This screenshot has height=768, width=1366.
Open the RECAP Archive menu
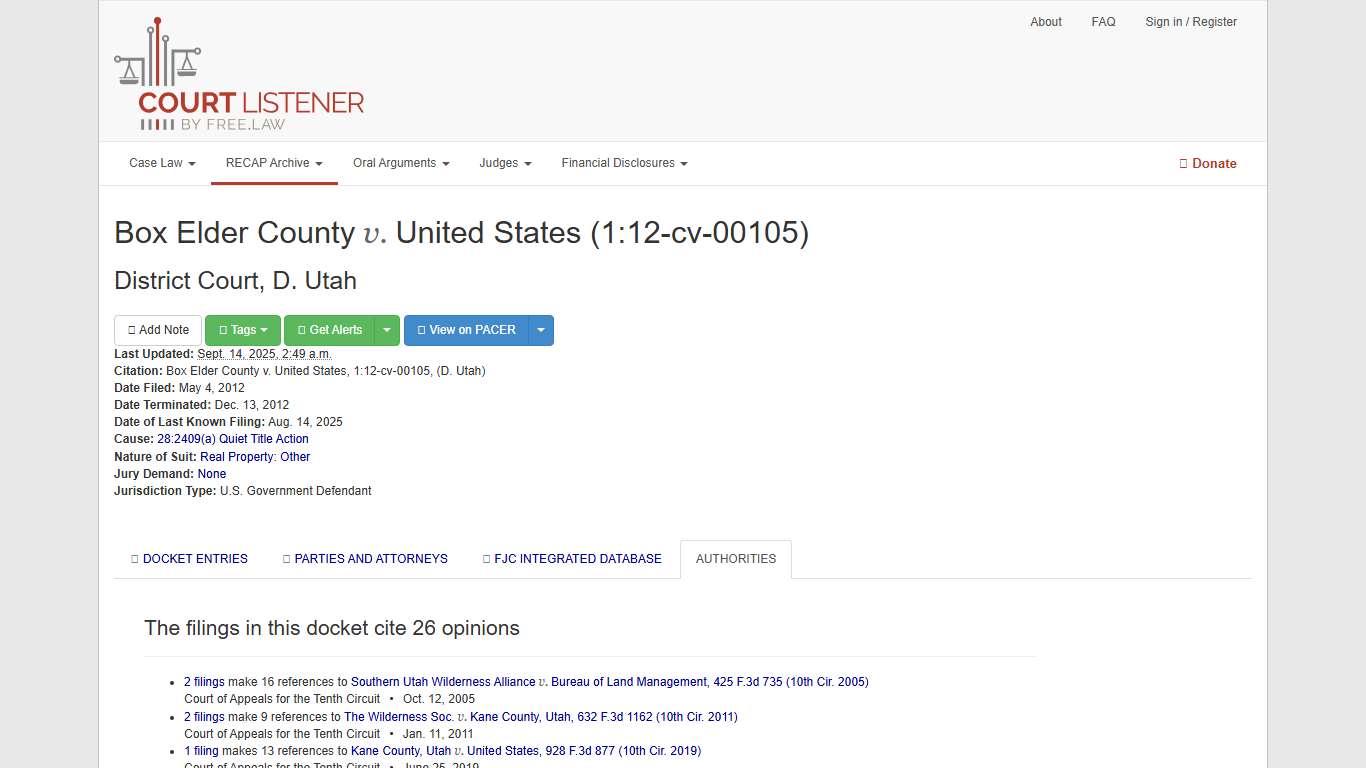point(274,163)
